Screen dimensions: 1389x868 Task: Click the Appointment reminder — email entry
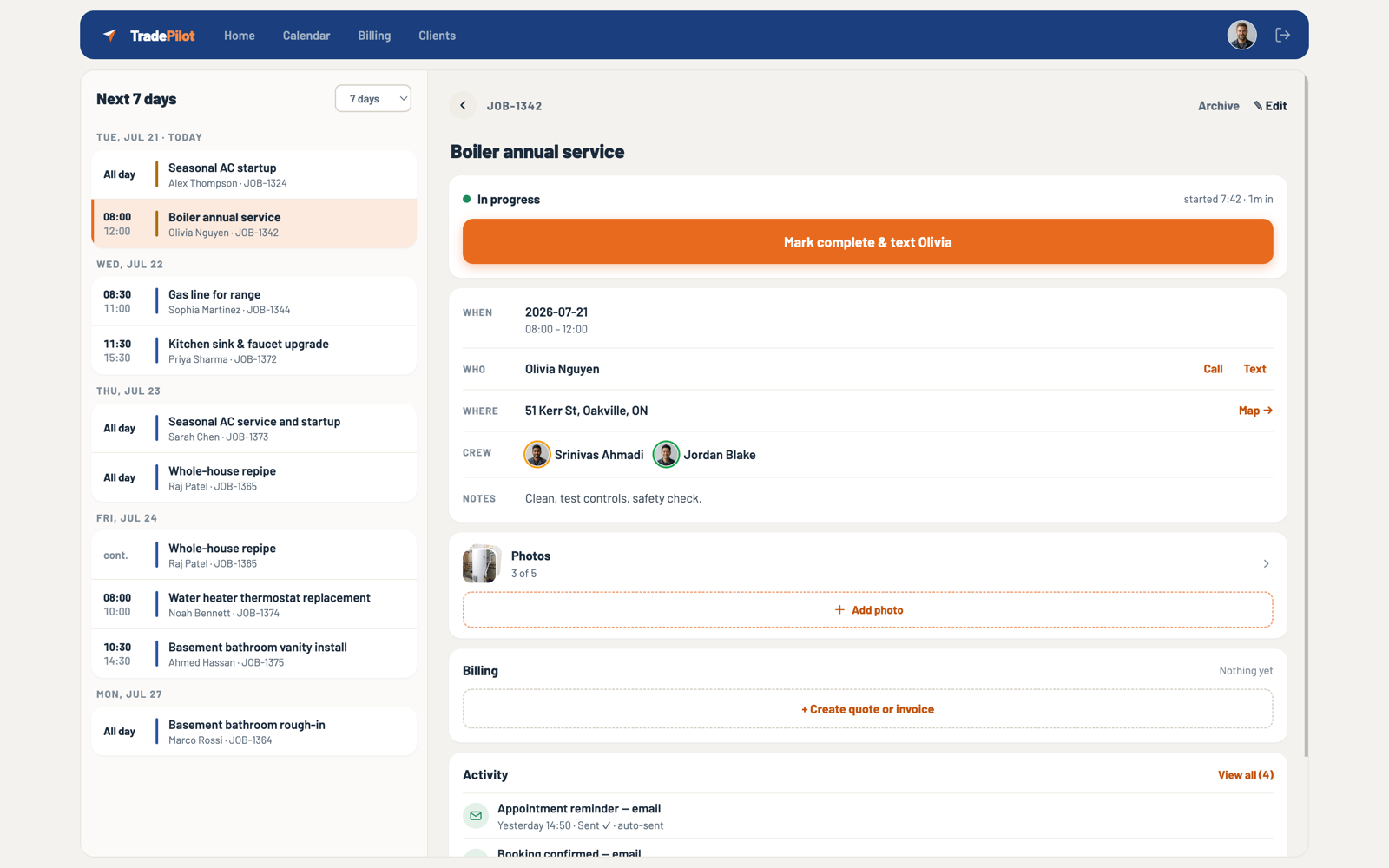[x=868, y=816]
